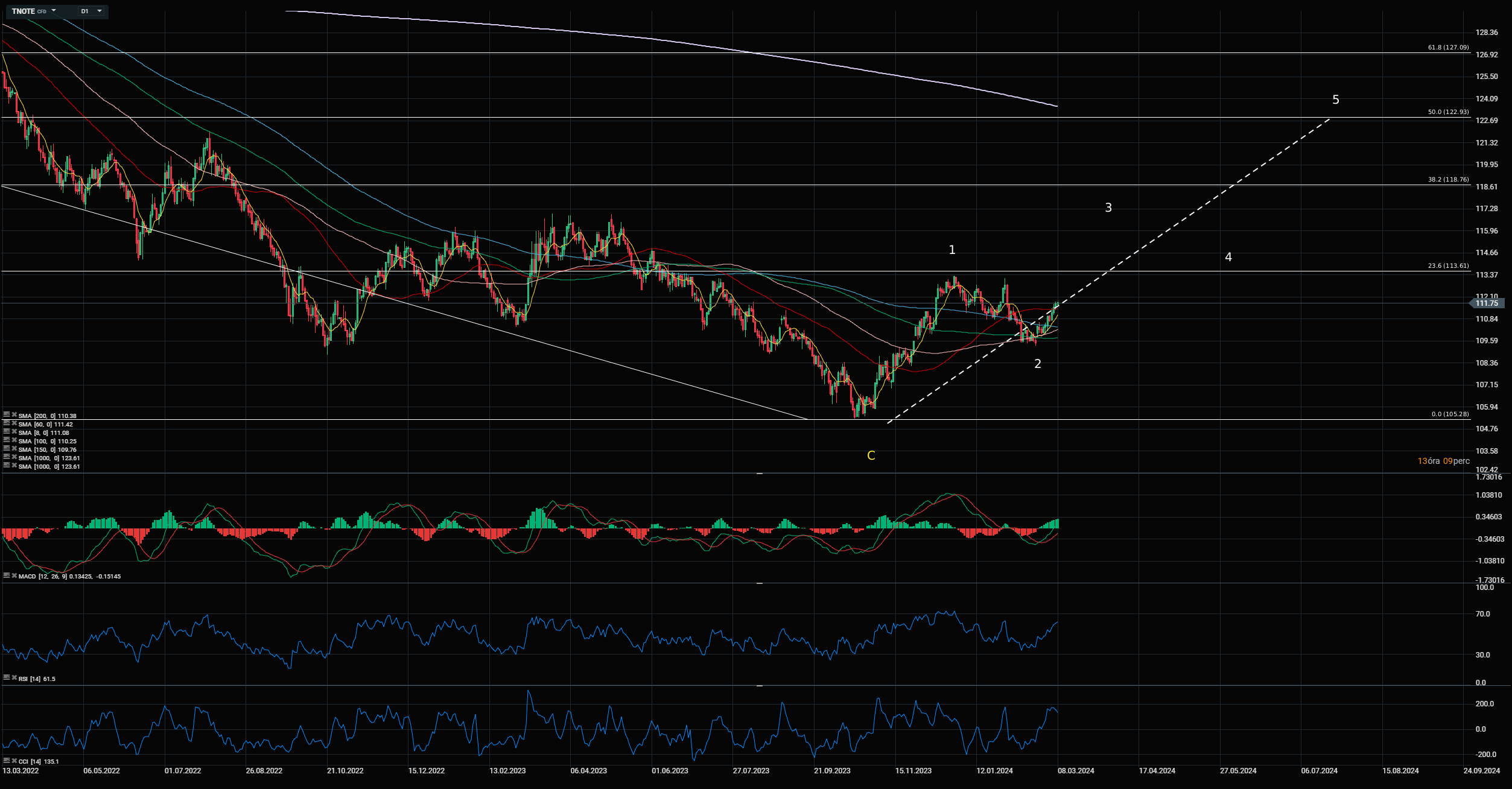This screenshot has width=1512, height=789.
Task: Remove the SMA 60 indicator
Action: (x=14, y=423)
